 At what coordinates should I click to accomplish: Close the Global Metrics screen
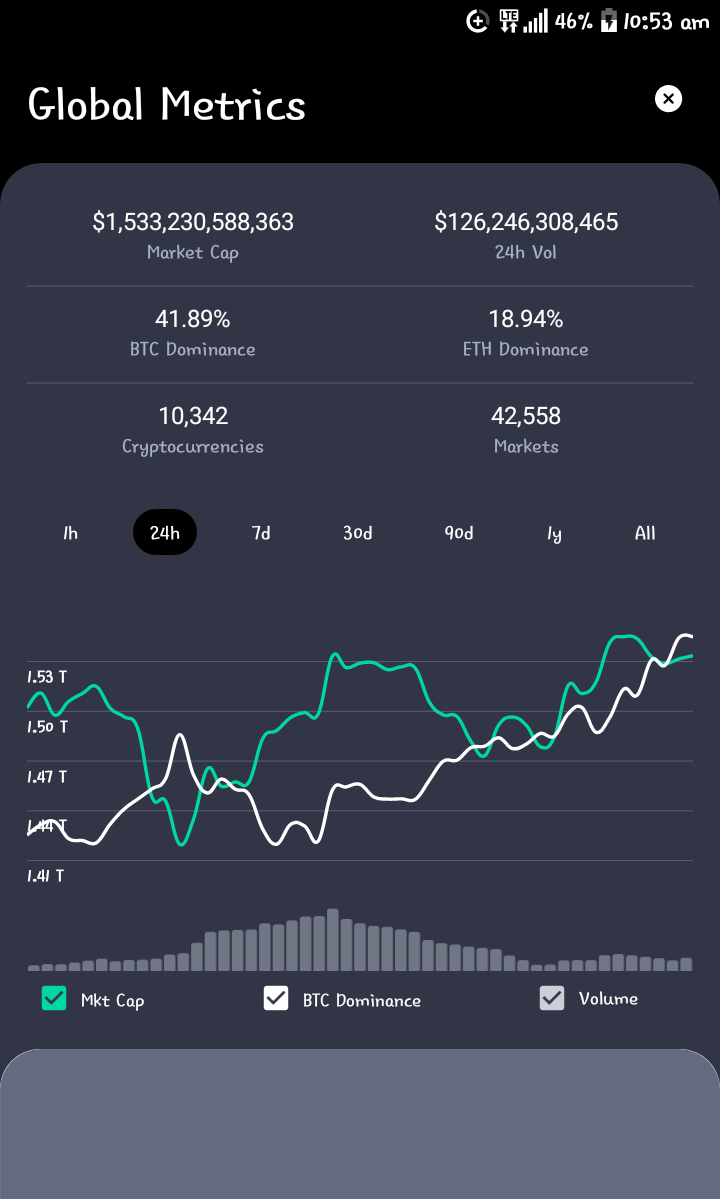point(668,99)
